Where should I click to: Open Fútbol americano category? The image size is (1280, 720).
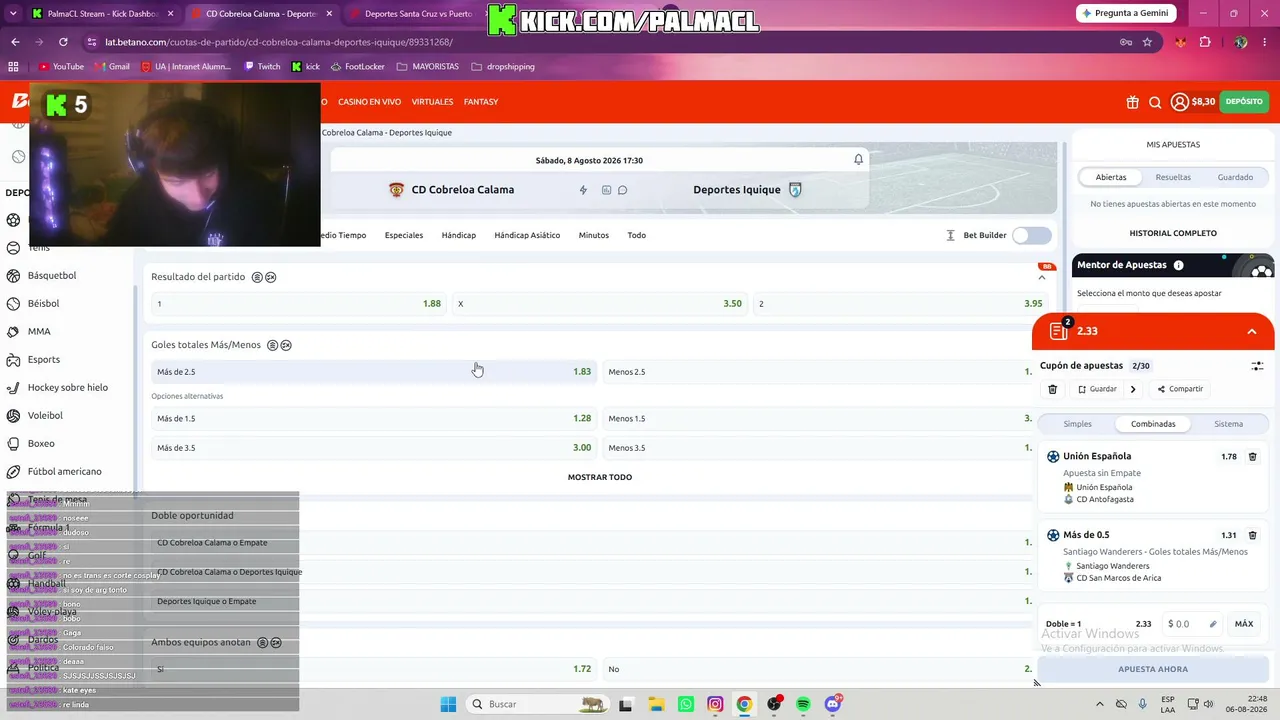pyautogui.click(x=65, y=472)
